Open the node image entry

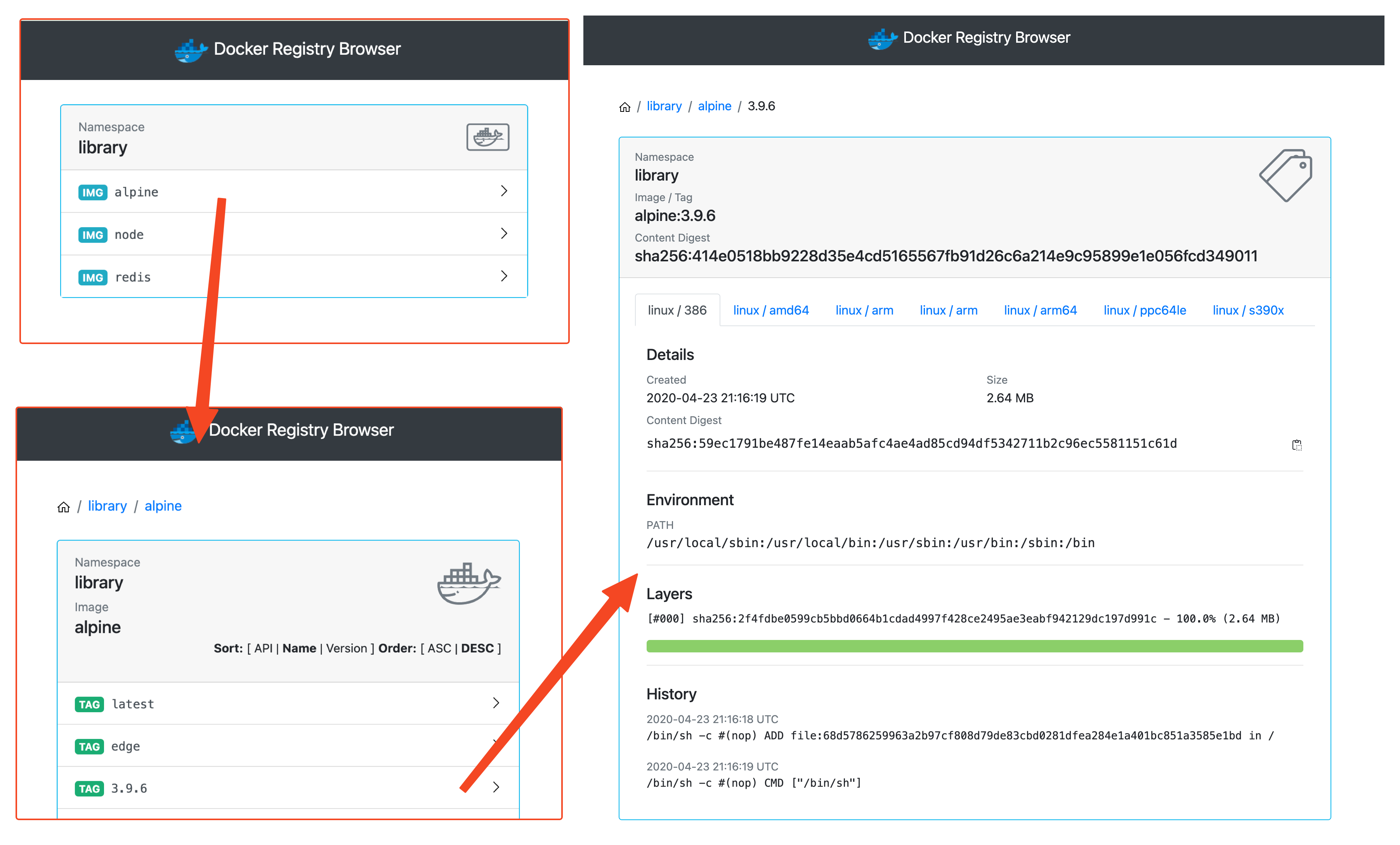(x=294, y=234)
